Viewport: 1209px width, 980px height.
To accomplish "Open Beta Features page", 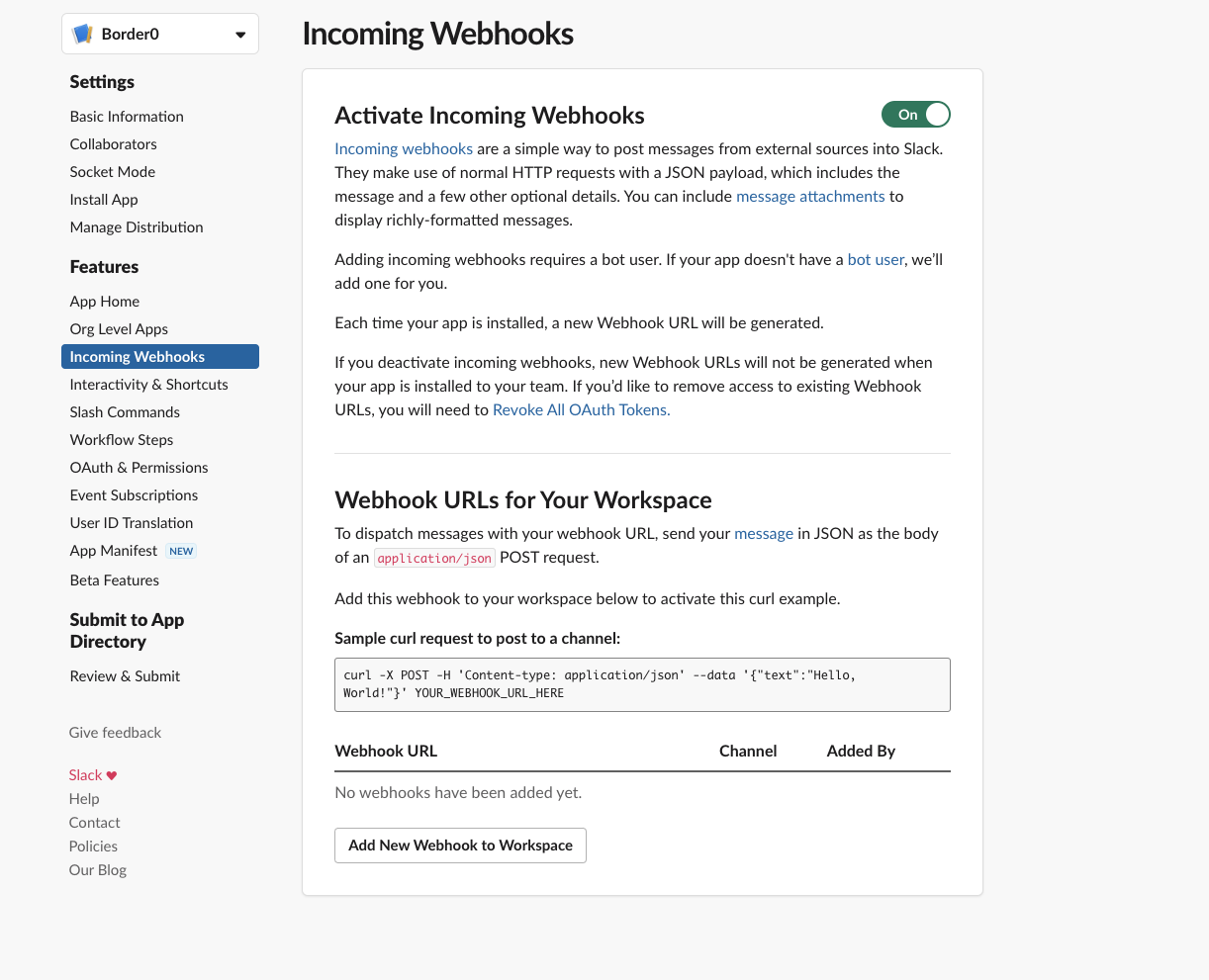I will click(x=115, y=580).
